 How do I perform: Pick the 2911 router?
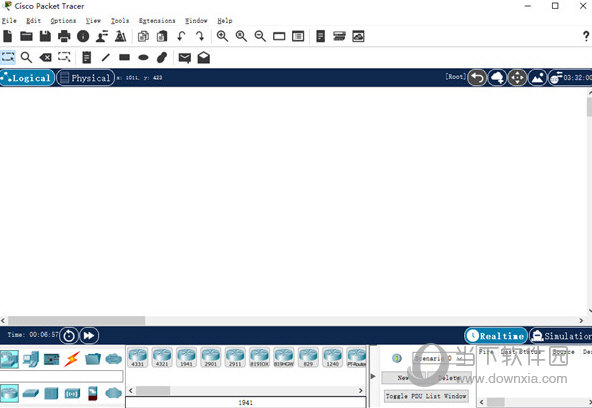pyautogui.click(x=235, y=357)
